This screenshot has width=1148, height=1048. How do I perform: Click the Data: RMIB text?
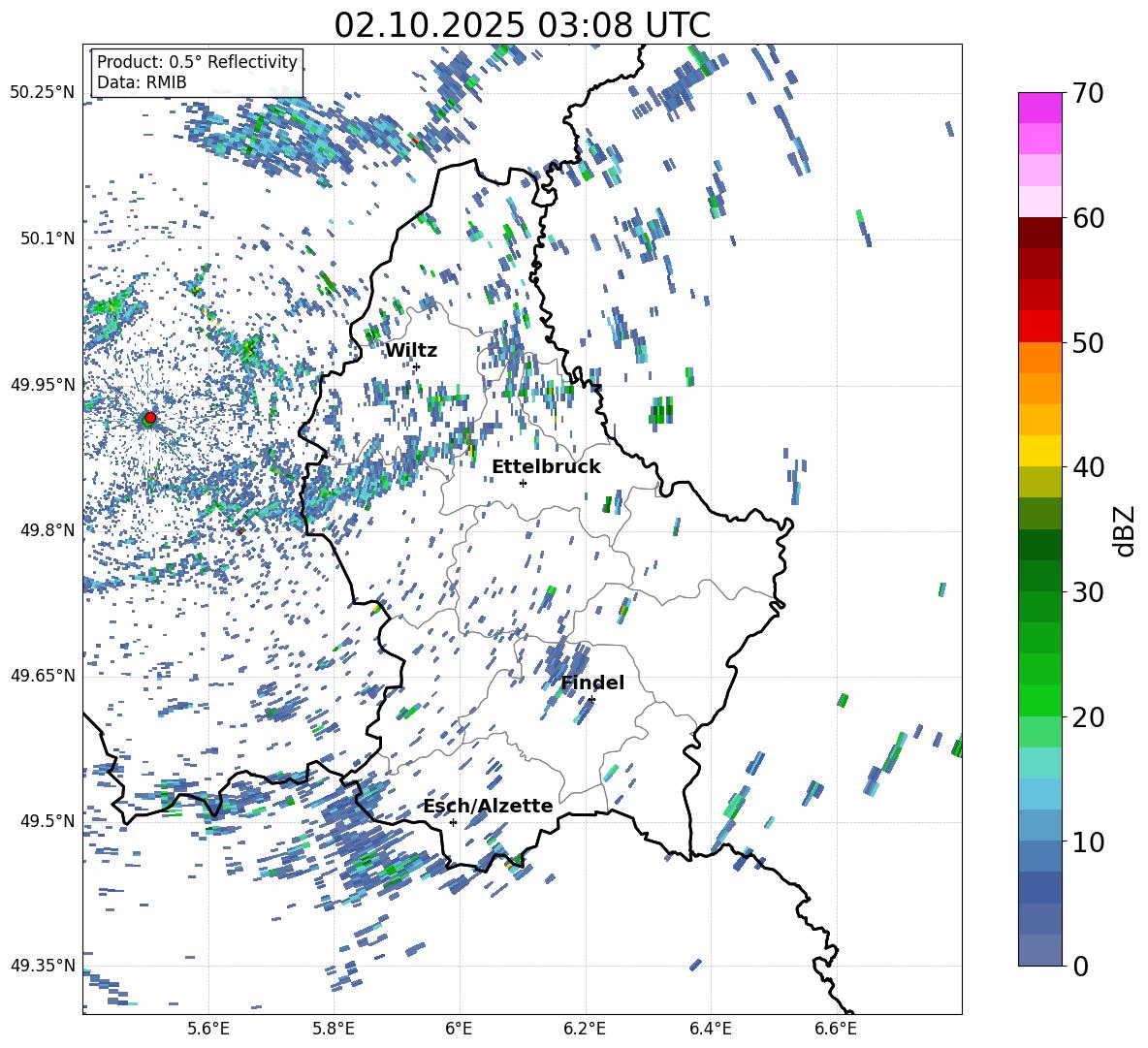coord(142,82)
